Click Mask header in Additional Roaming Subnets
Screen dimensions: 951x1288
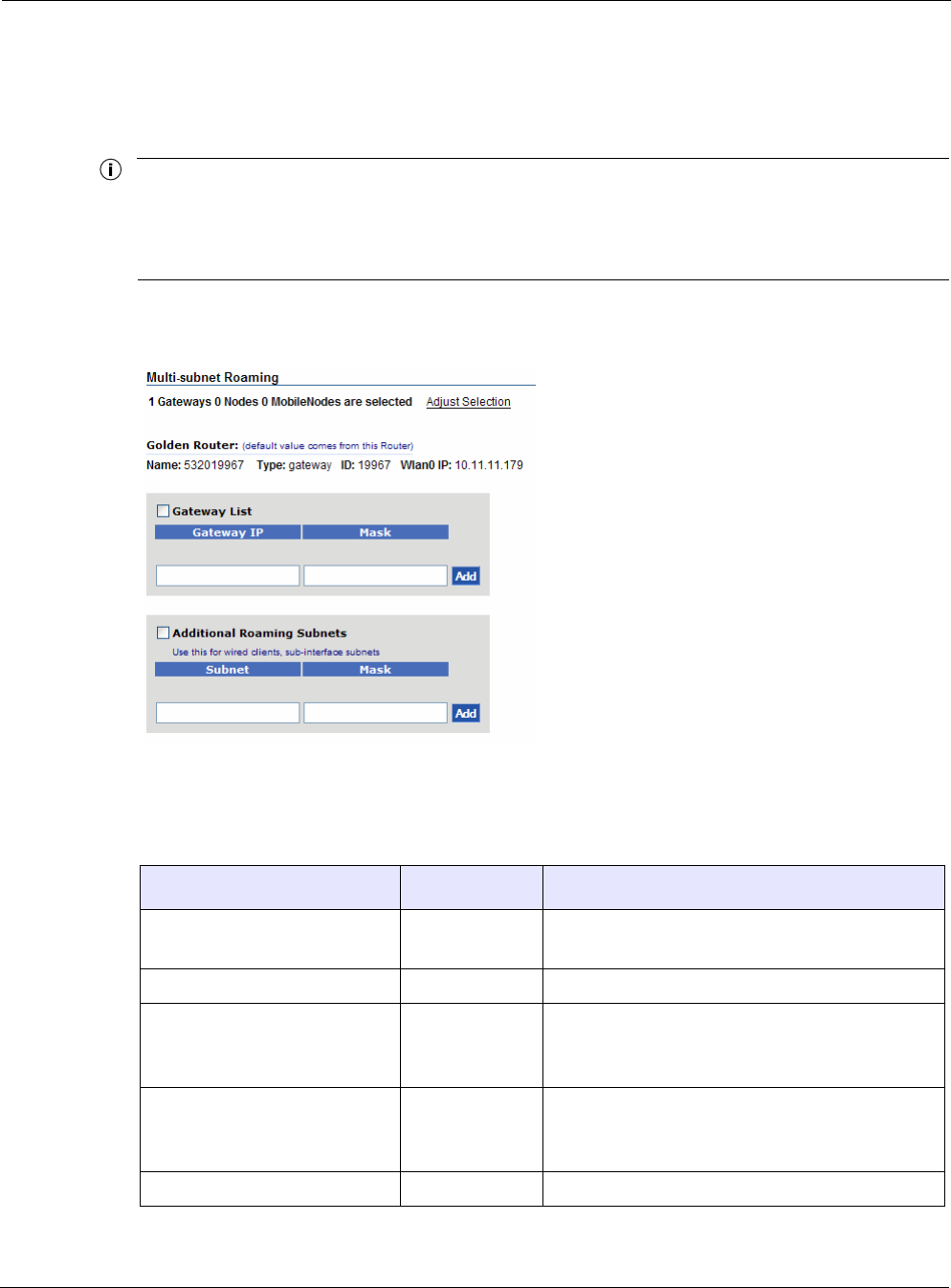[x=375, y=670]
